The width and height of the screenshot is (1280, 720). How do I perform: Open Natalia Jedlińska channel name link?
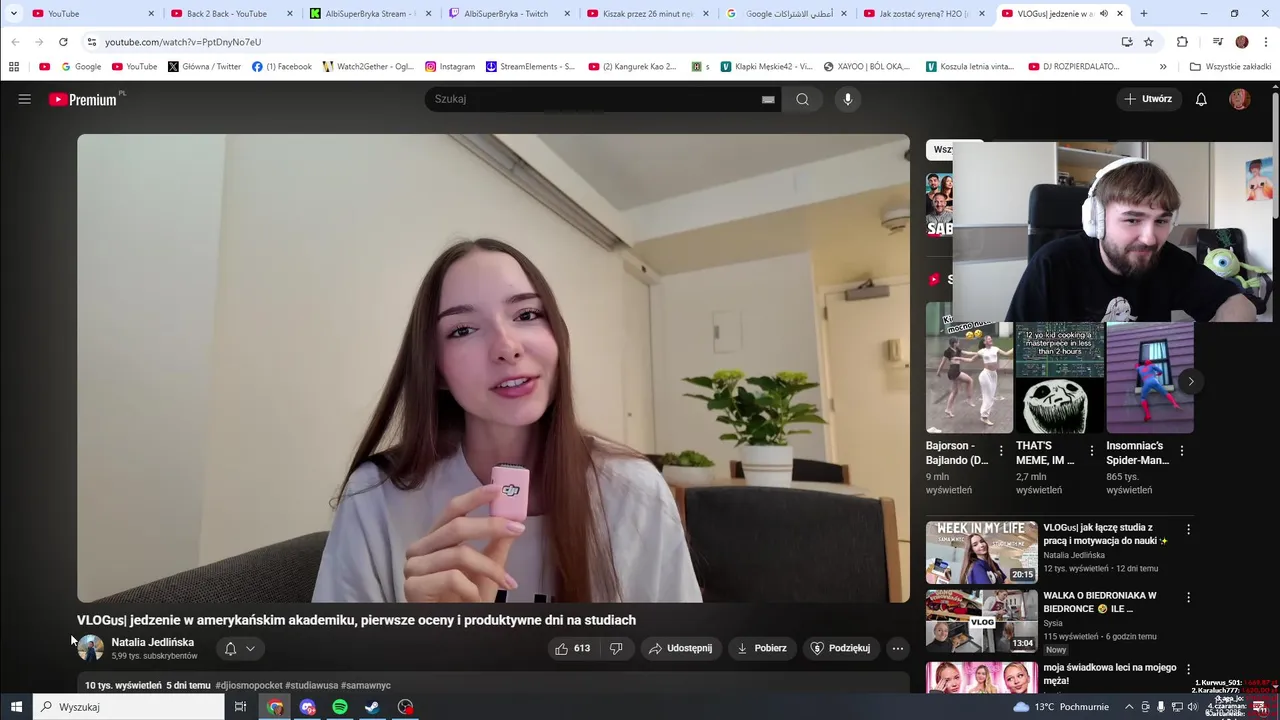(153, 642)
